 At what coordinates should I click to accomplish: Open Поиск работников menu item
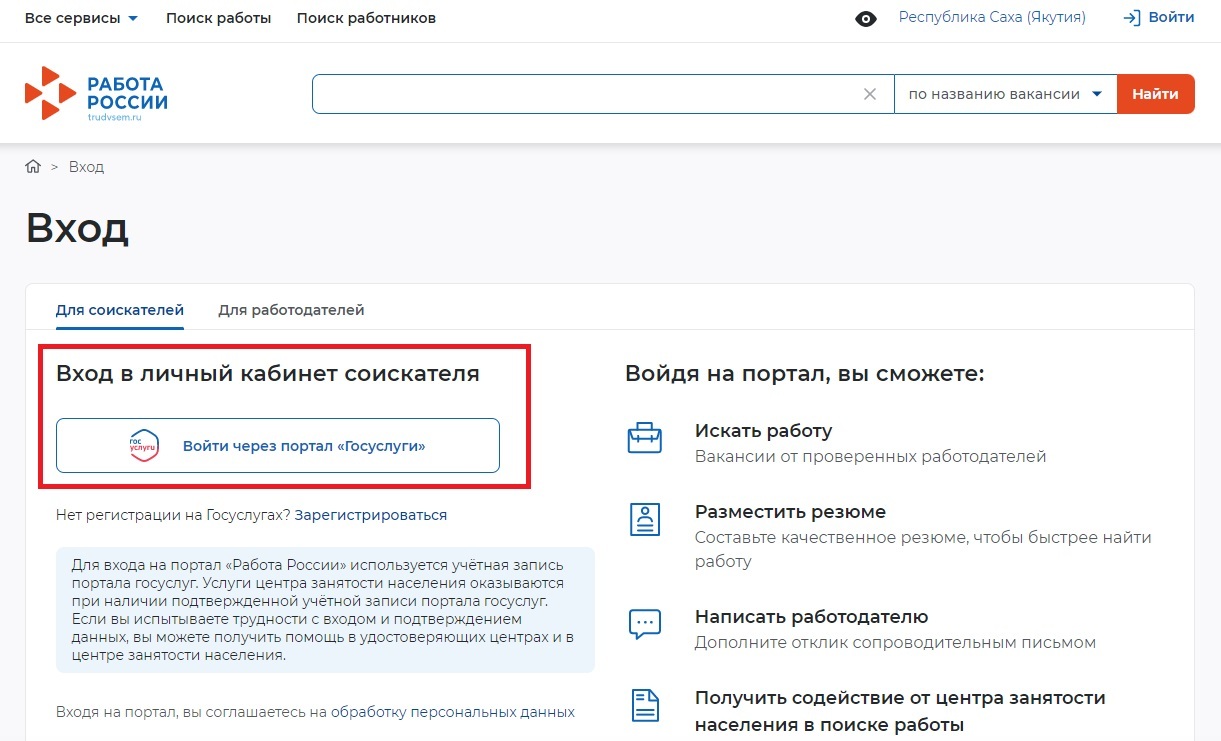[366, 18]
